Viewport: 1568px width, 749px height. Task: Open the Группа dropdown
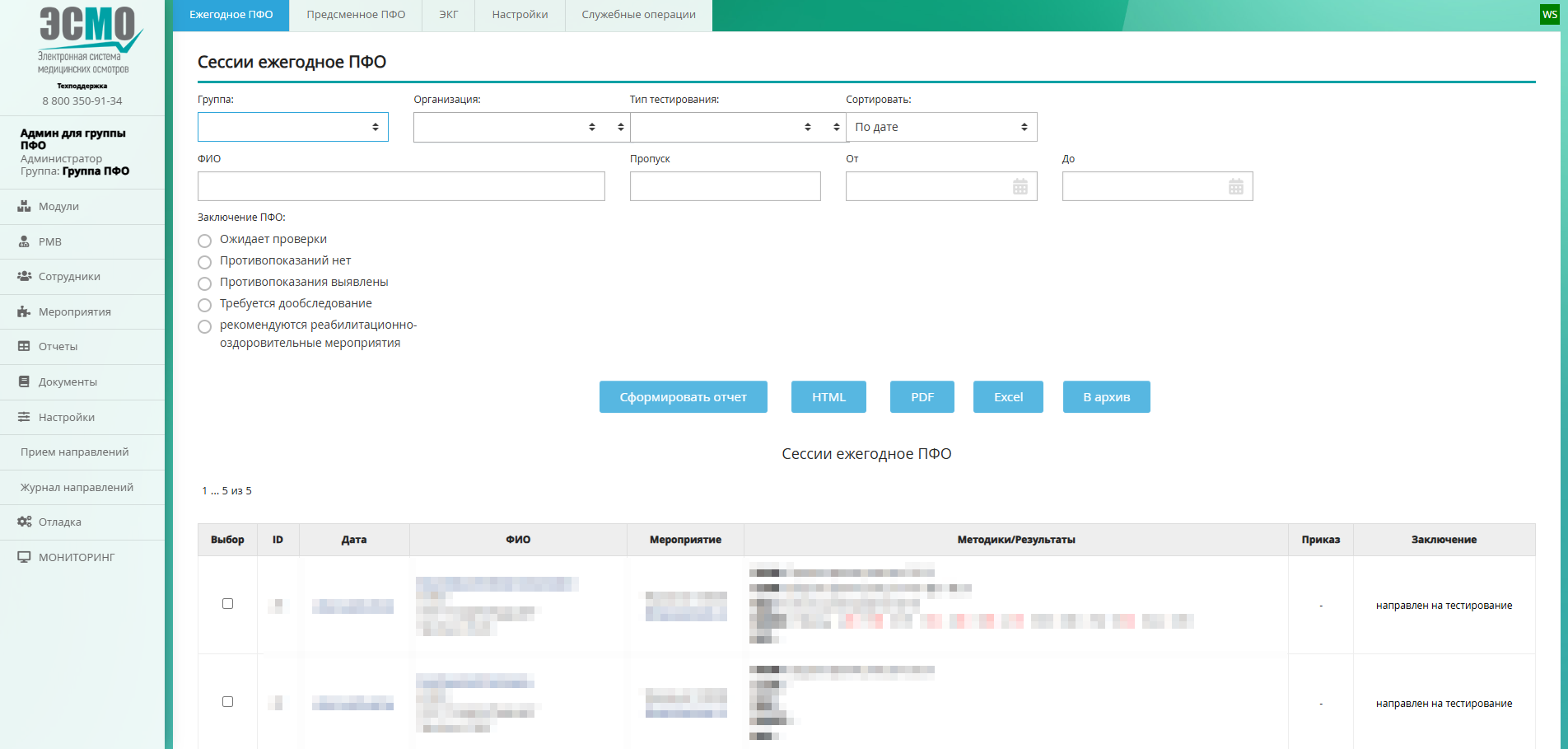(x=293, y=127)
